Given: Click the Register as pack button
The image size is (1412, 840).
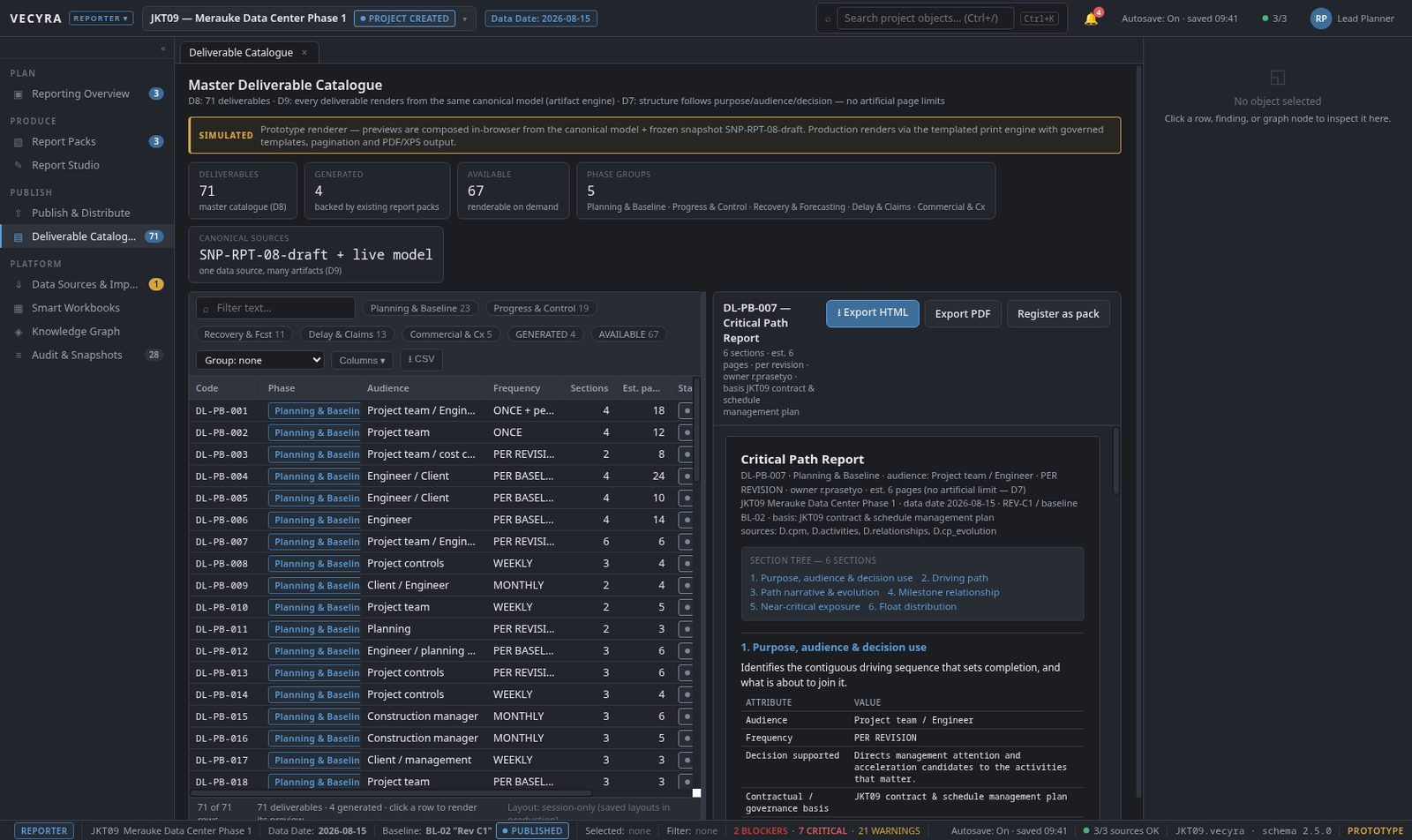Looking at the screenshot, I should click(1058, 313).
